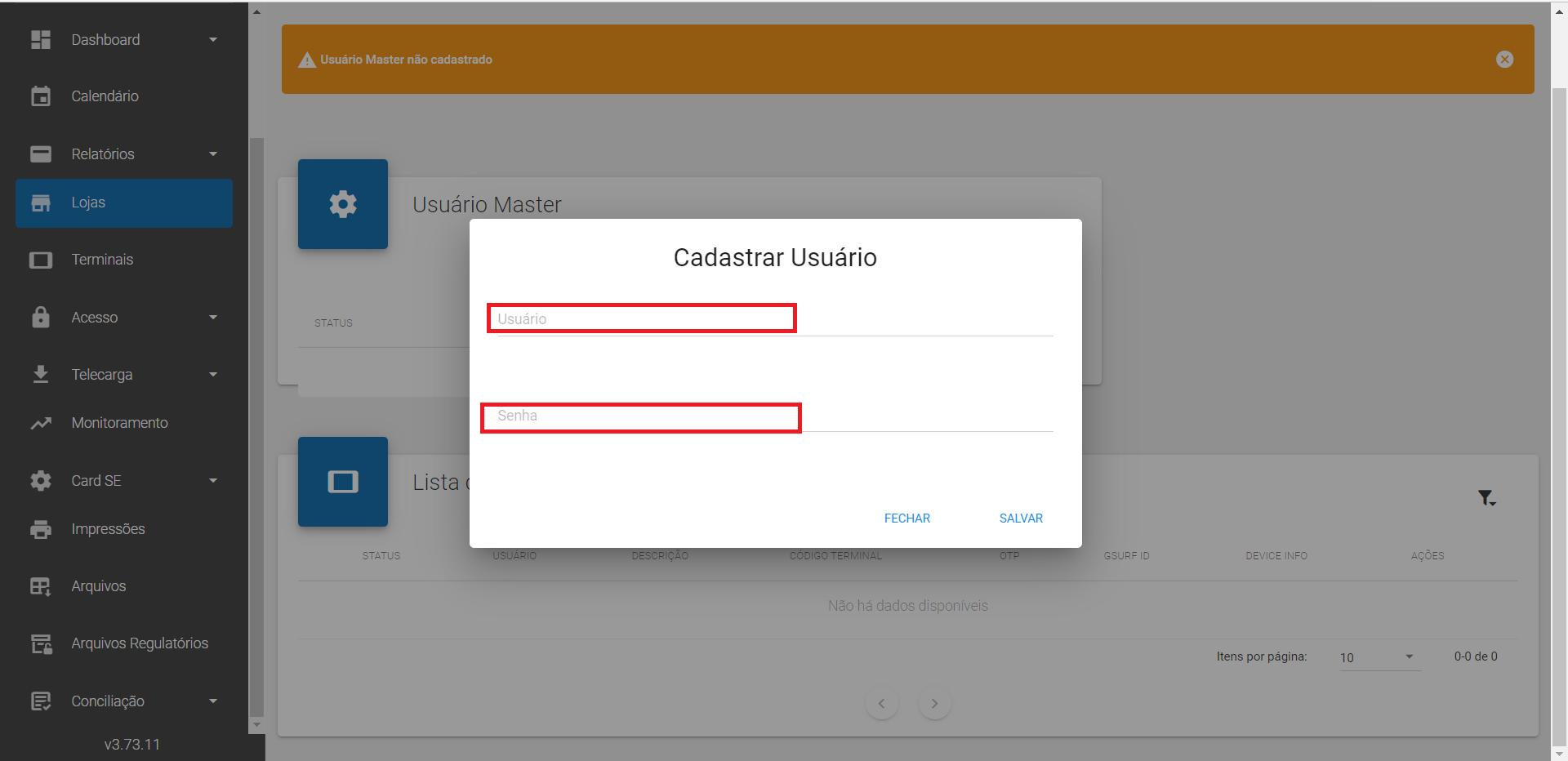Select Card SE in the sidebar

(x=96, y=481)
